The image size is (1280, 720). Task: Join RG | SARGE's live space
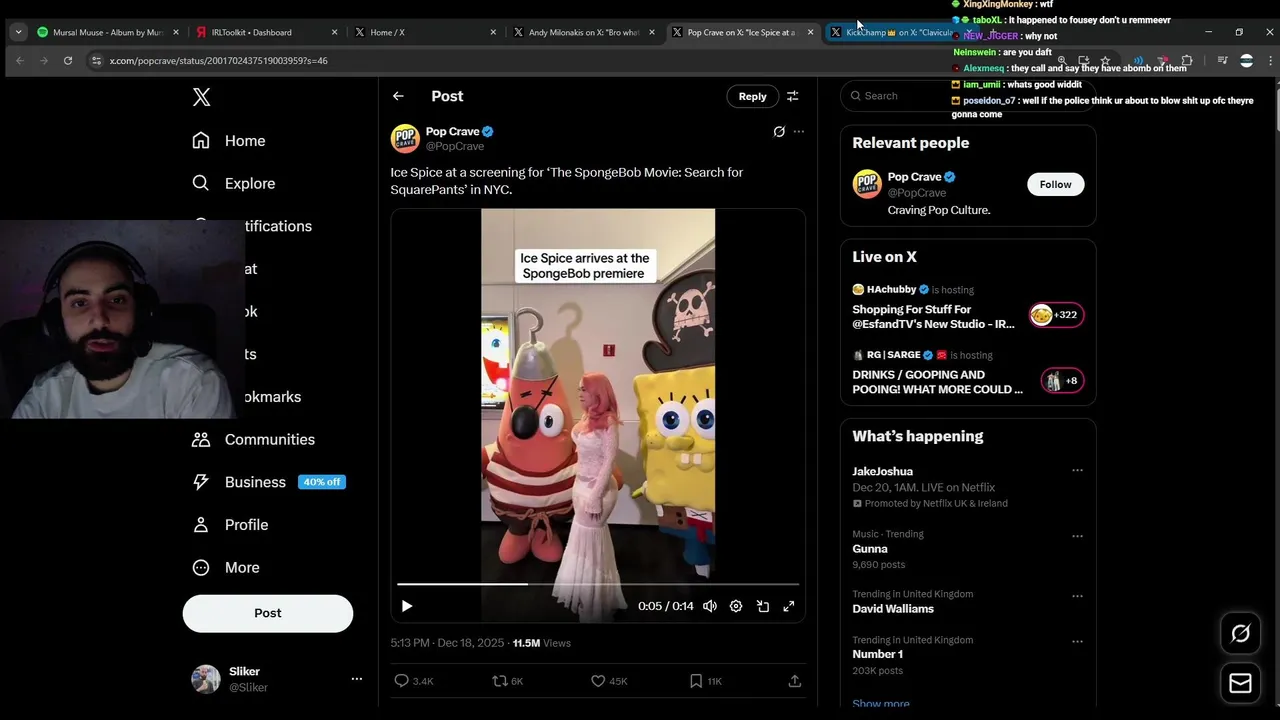(x=937, y=374)
